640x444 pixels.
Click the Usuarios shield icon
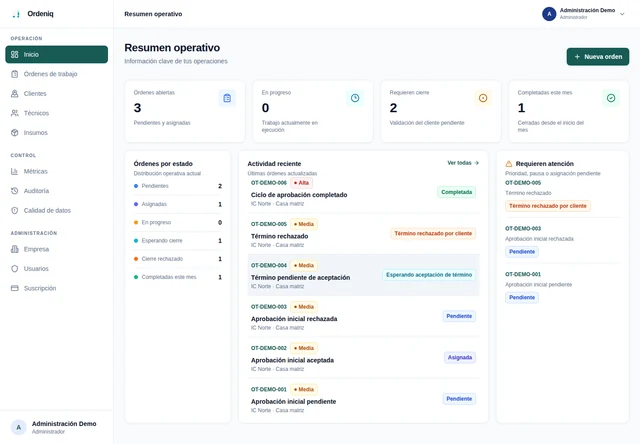pos(15,269)
